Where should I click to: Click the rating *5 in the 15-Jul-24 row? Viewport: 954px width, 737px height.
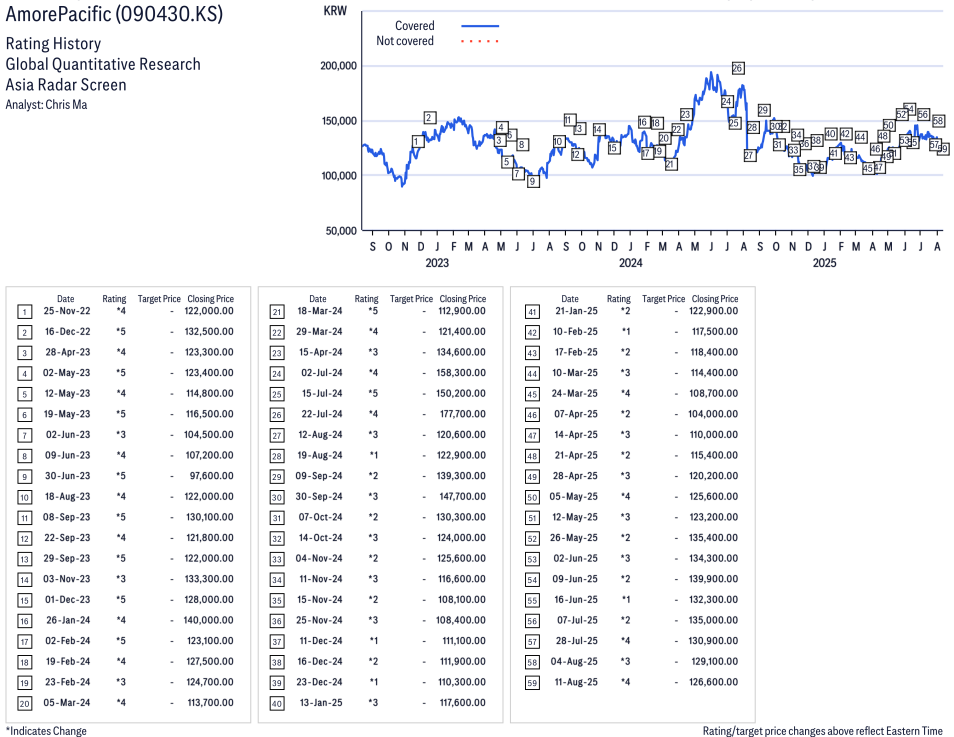click(373, 393)
